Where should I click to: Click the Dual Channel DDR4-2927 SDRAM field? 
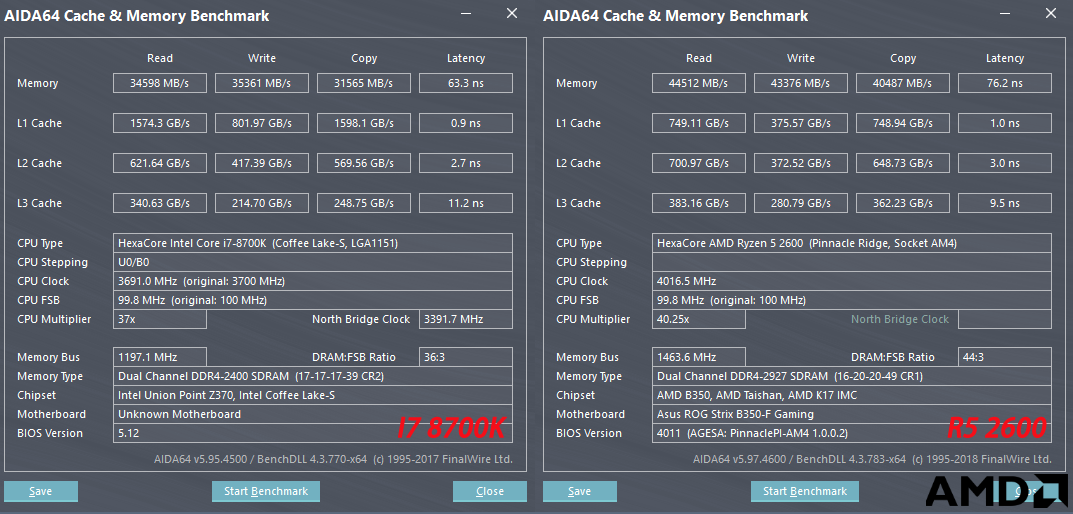pyautogui.click(x=852, y=376)
